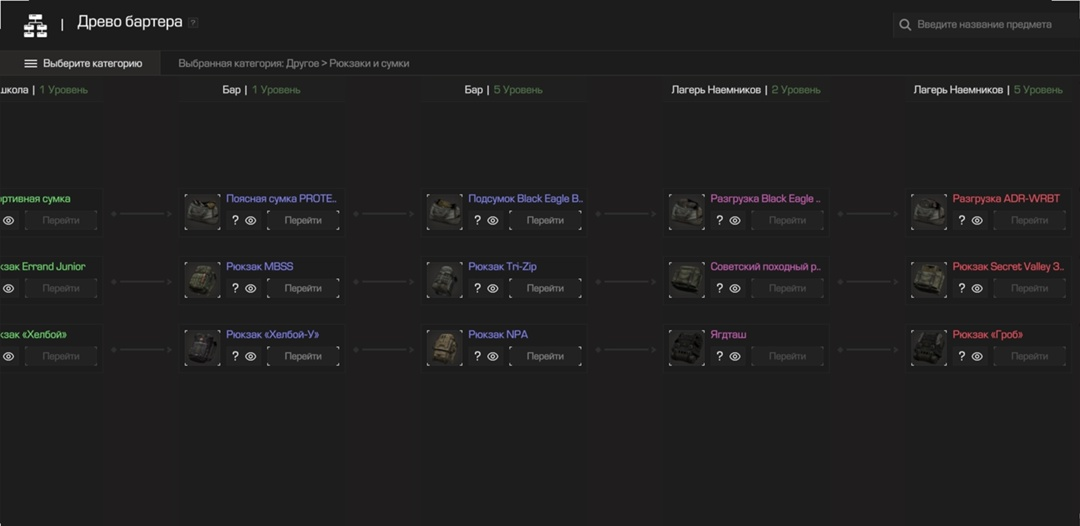The width and height of the screenshot is (1080, 526).
Task: Select Бар 5 Уровень column header
Action: pyautogui.click(x=503, y=90)
